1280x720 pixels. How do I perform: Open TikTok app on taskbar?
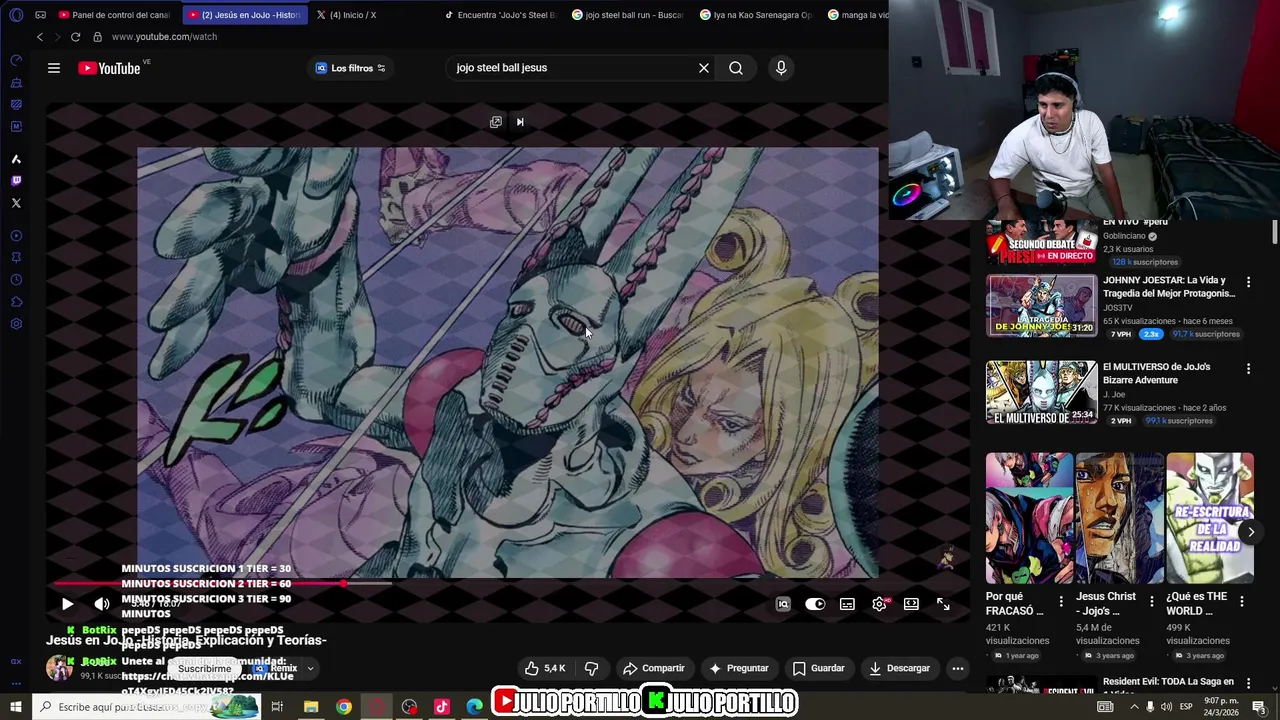click(x=442, y=707)
